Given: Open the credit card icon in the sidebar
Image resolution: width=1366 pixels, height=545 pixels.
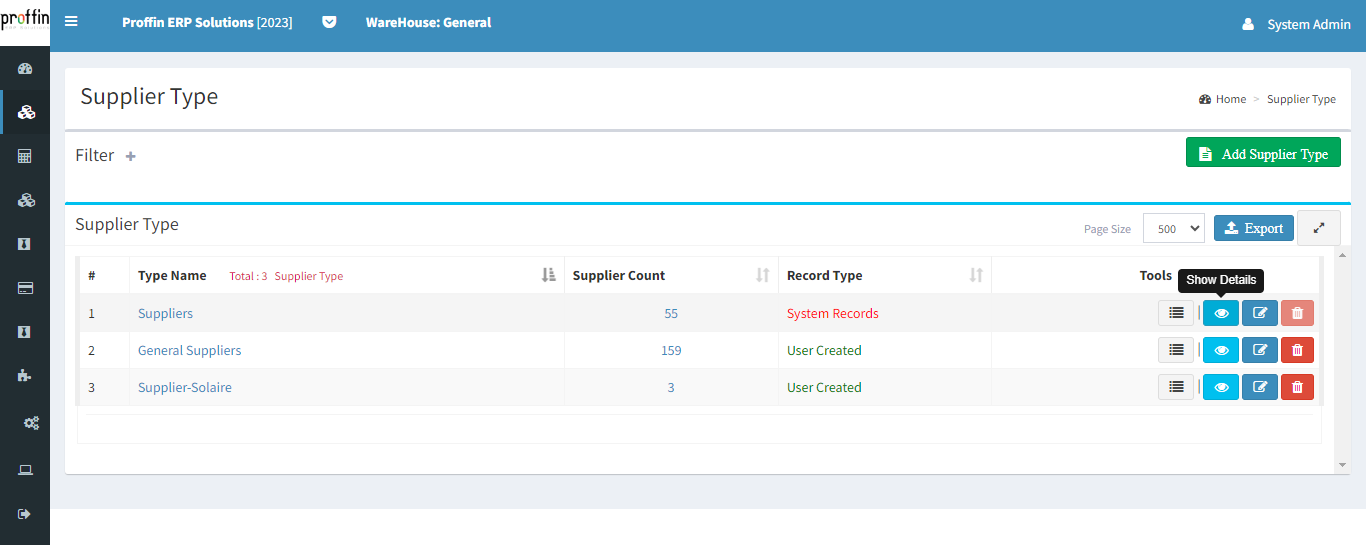Looking at the screenshot, I should click(26, 288).
